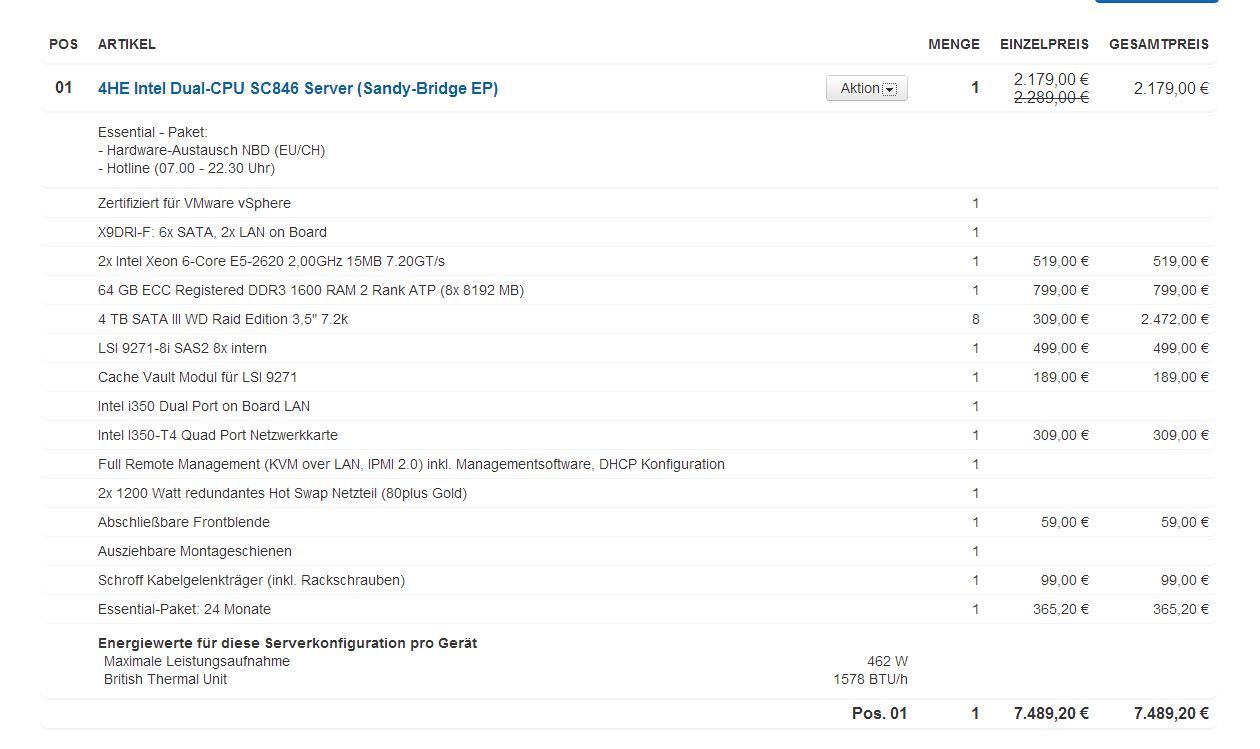Click the MENGE column header
The image size is (1260, 749).
953,44
